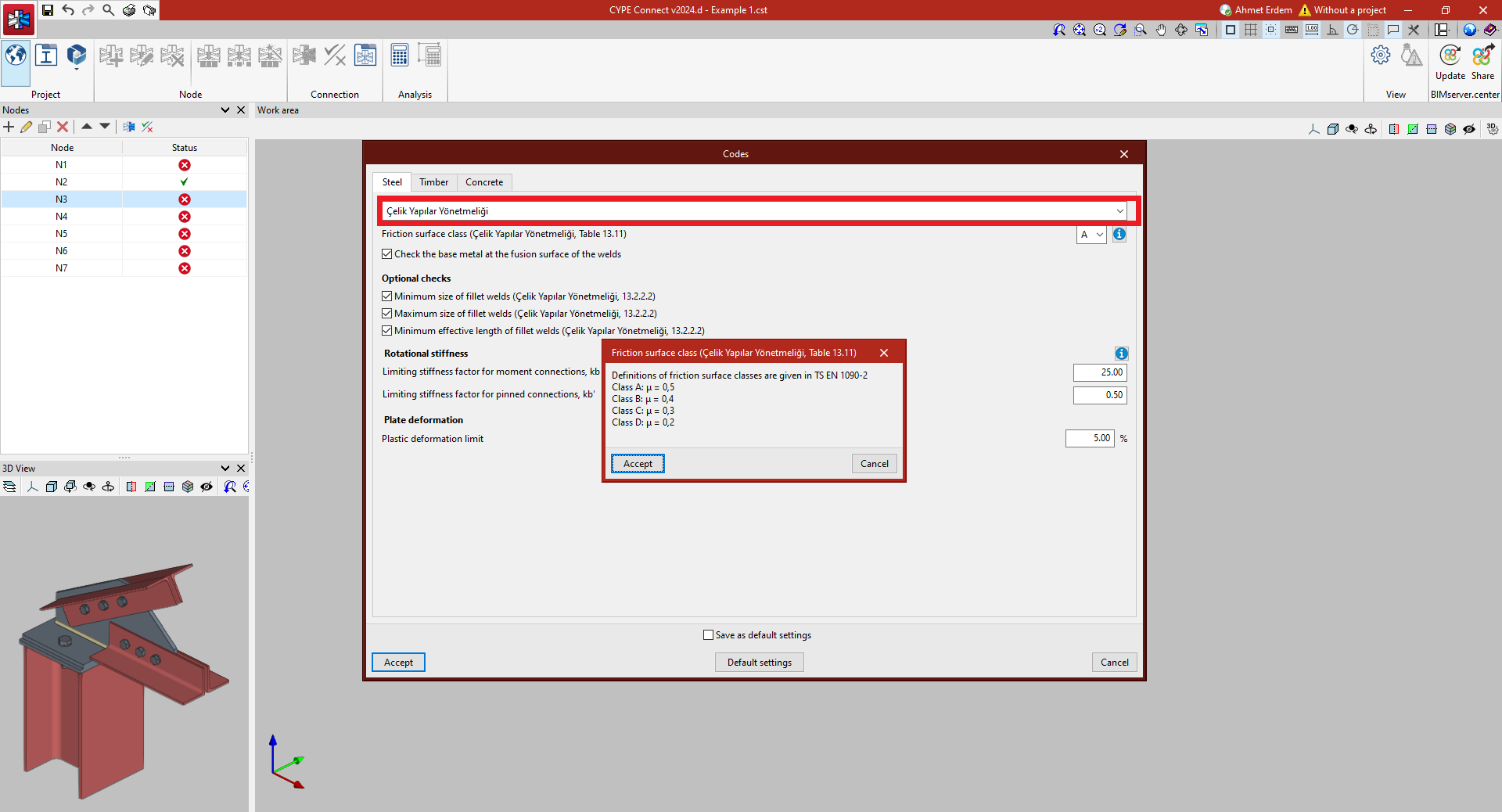Screen dimensions: 1502x812
Task: Click the red delete icon in Nodes panel
Action: [63, 127]
